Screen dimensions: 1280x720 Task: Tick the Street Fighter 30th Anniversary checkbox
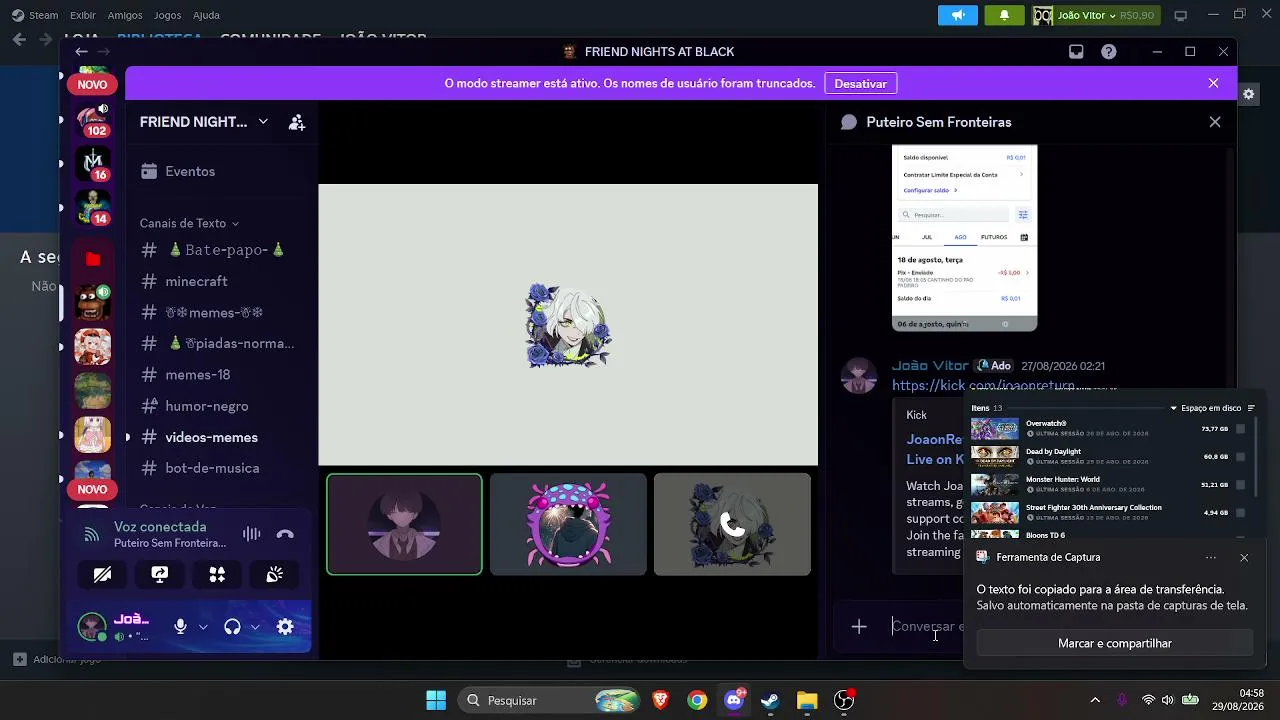(x=1241, y=513)
